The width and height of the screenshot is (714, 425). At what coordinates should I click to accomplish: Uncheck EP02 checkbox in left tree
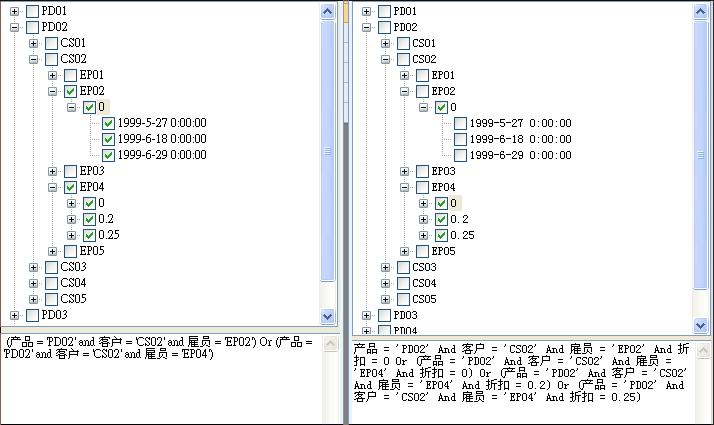pyautogui.click(x=70, y=91)
